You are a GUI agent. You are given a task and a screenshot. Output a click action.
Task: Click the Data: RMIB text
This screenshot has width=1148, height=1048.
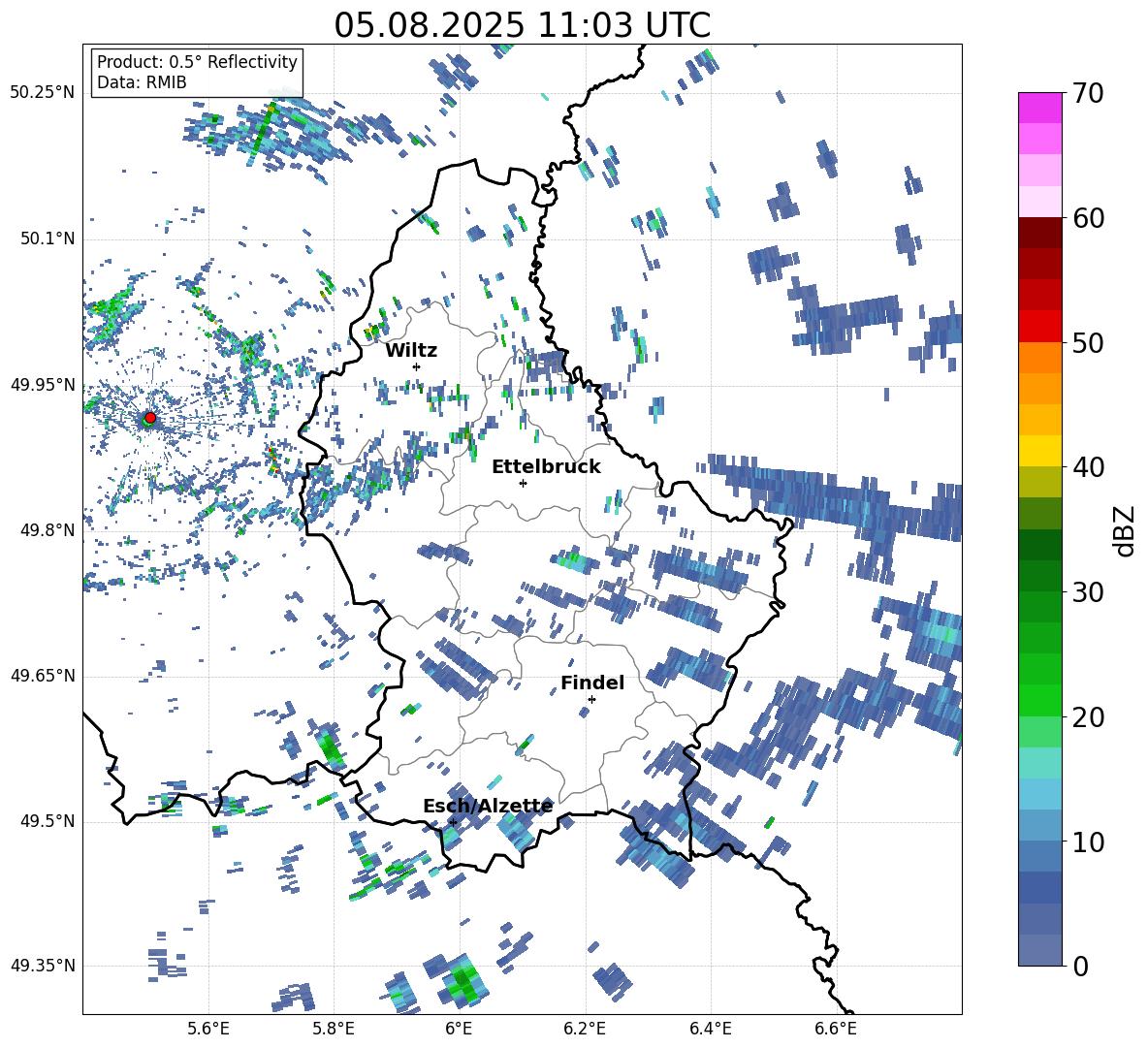[142, 82]
